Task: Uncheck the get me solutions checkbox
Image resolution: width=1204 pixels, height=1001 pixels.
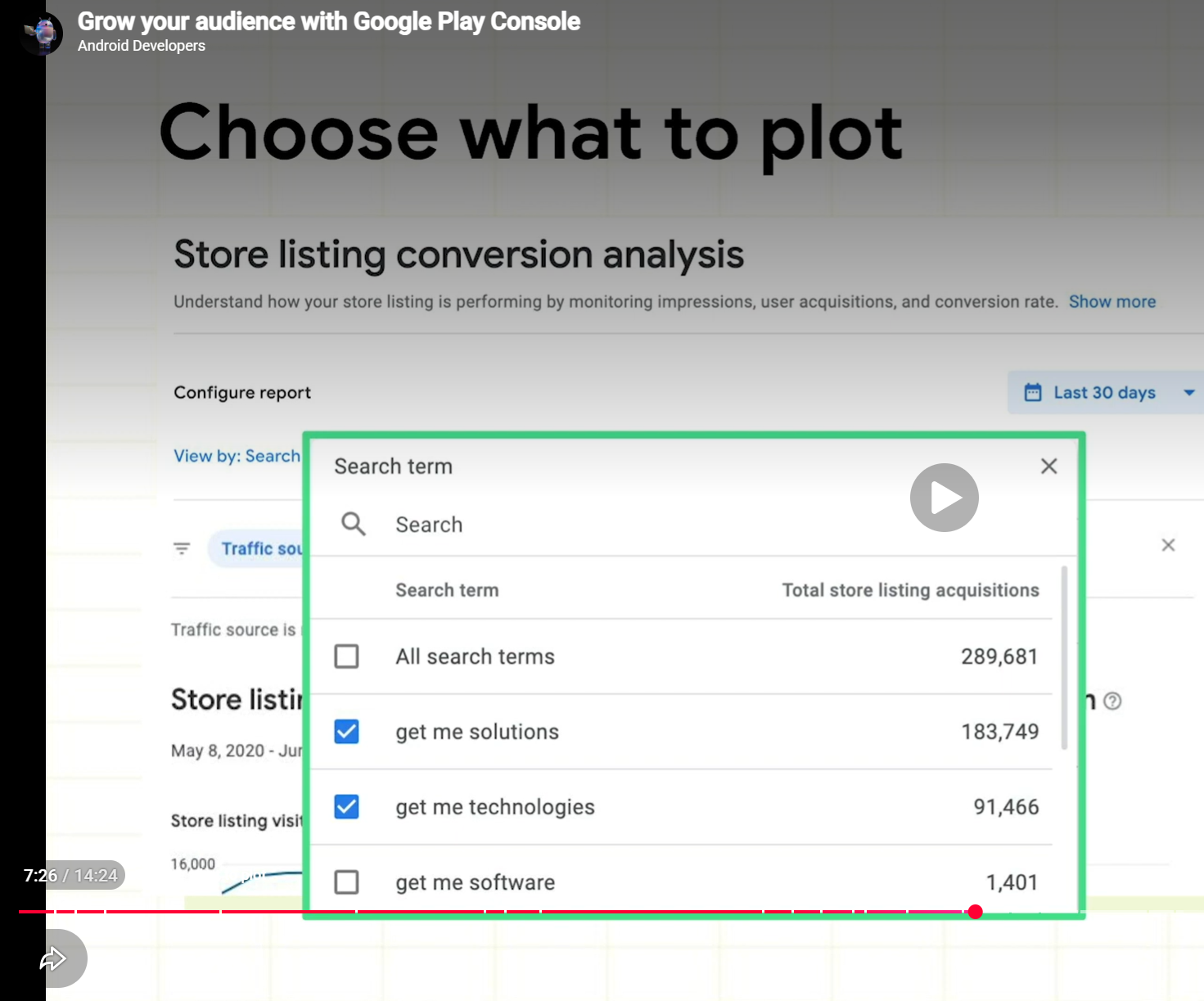Action: pyautogui.click(x=347, y=732)
